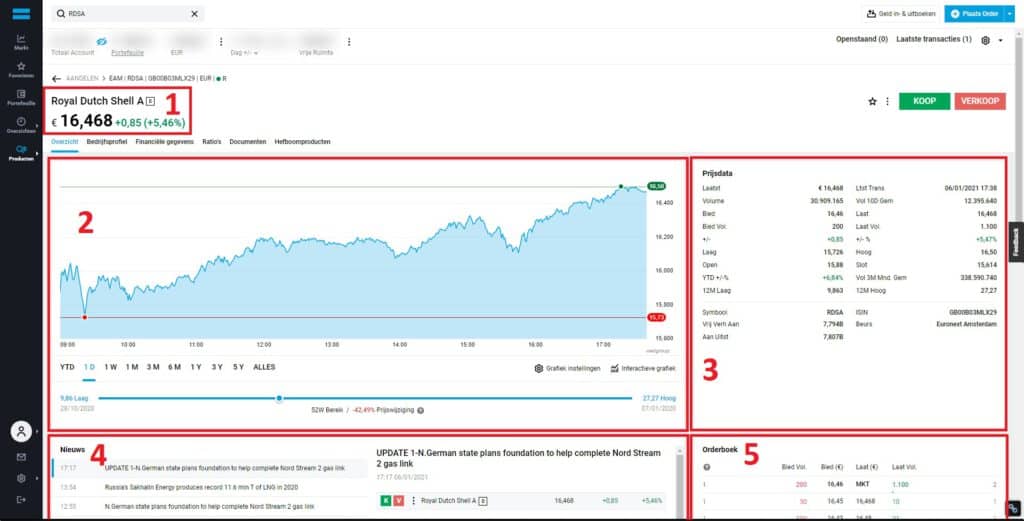This screenshot has height=521, width=1024.
Task: Open the Feedback side tab
Action: pyautogui.click(x=1016, y=242)
